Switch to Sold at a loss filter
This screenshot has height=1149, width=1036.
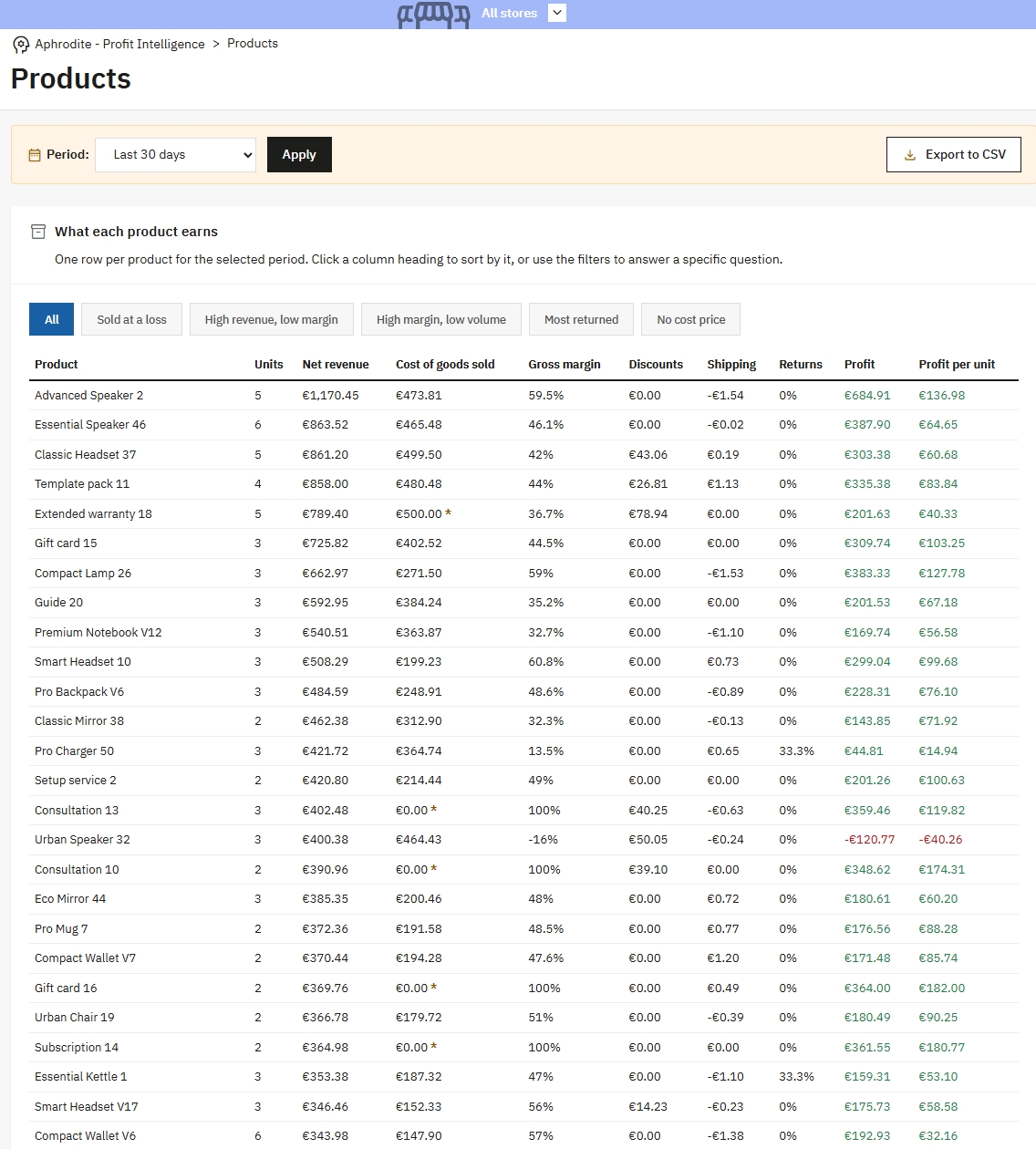pos(132,320)
